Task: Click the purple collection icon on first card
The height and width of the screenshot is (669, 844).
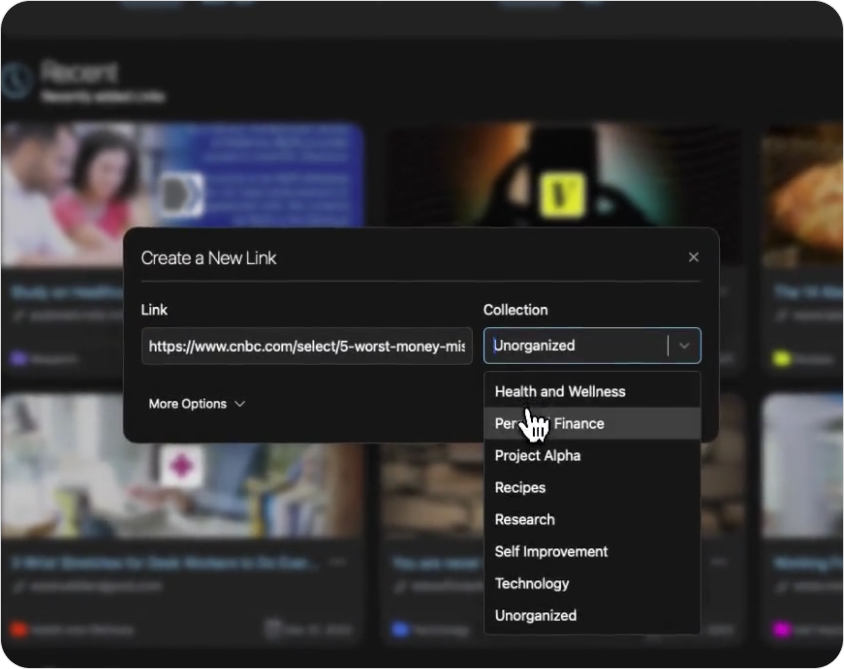Action: pos(18,357)
